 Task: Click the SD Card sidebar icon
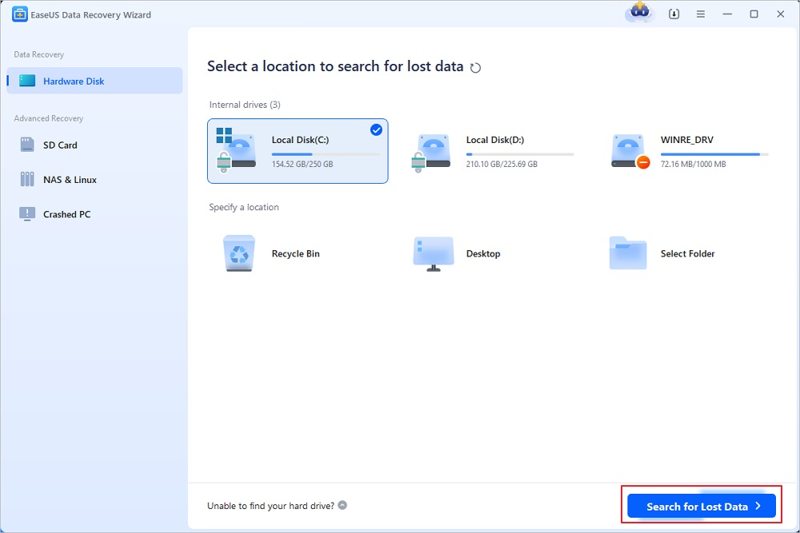(x=27, y=145)
